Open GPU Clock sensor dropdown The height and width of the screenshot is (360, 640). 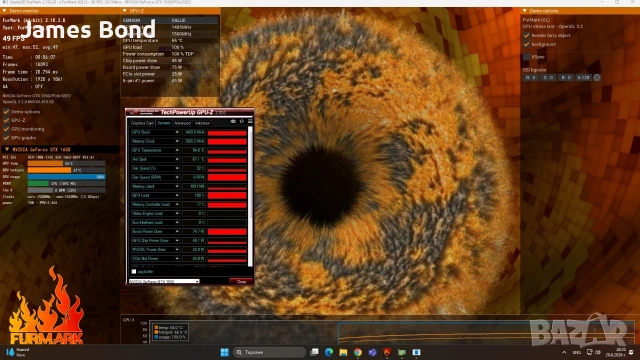click(177, 132)
